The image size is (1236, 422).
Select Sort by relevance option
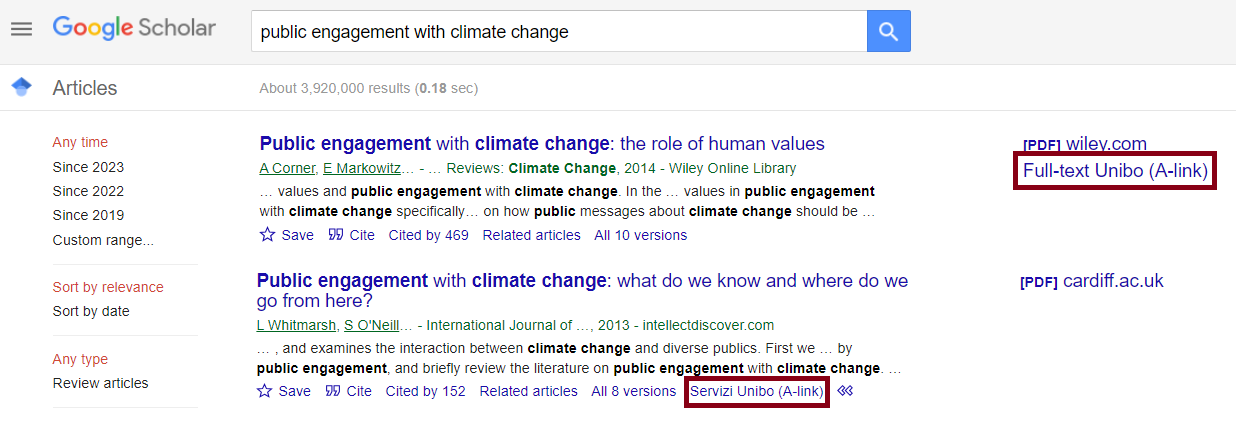click(108, 287)
